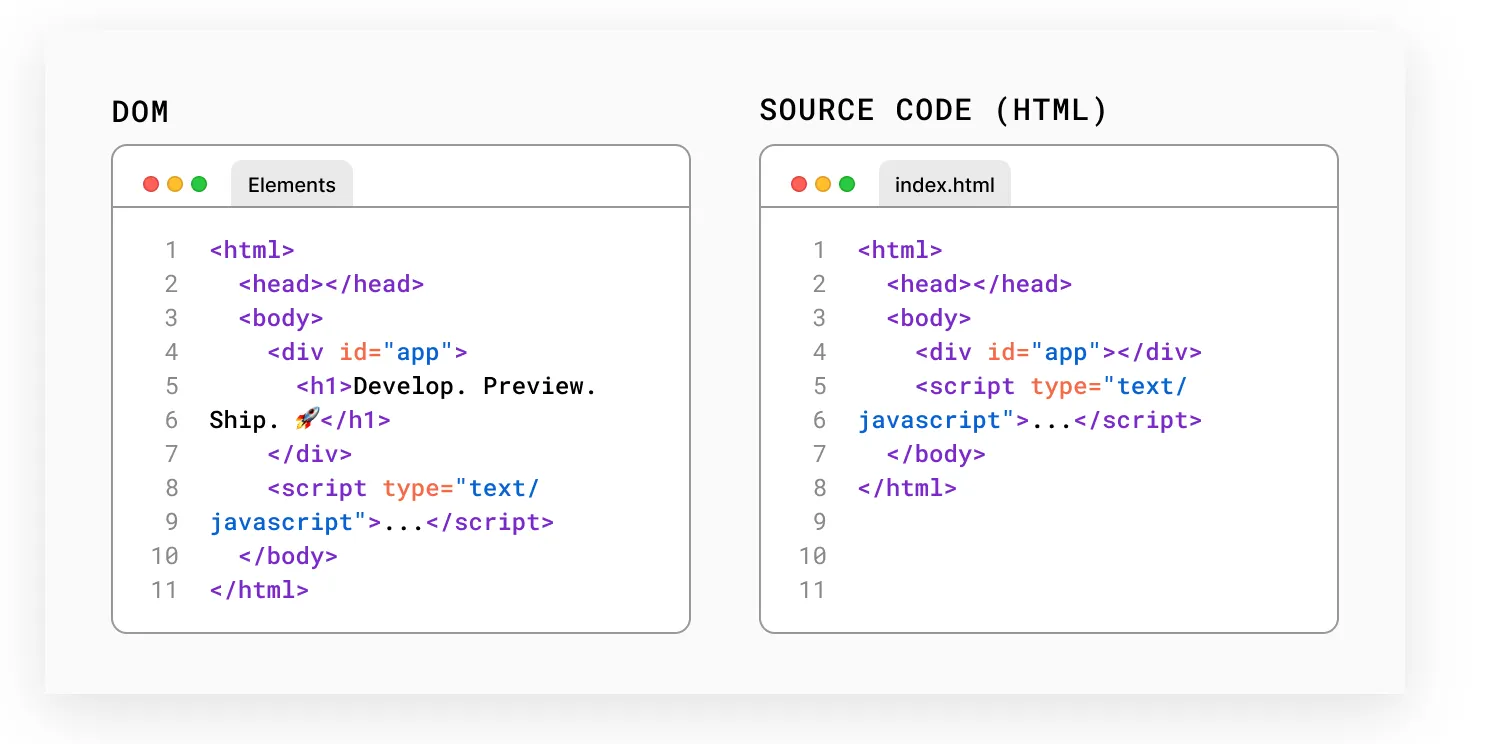
Task: Select line number 8 in Elements window
Action: (171, 488)
